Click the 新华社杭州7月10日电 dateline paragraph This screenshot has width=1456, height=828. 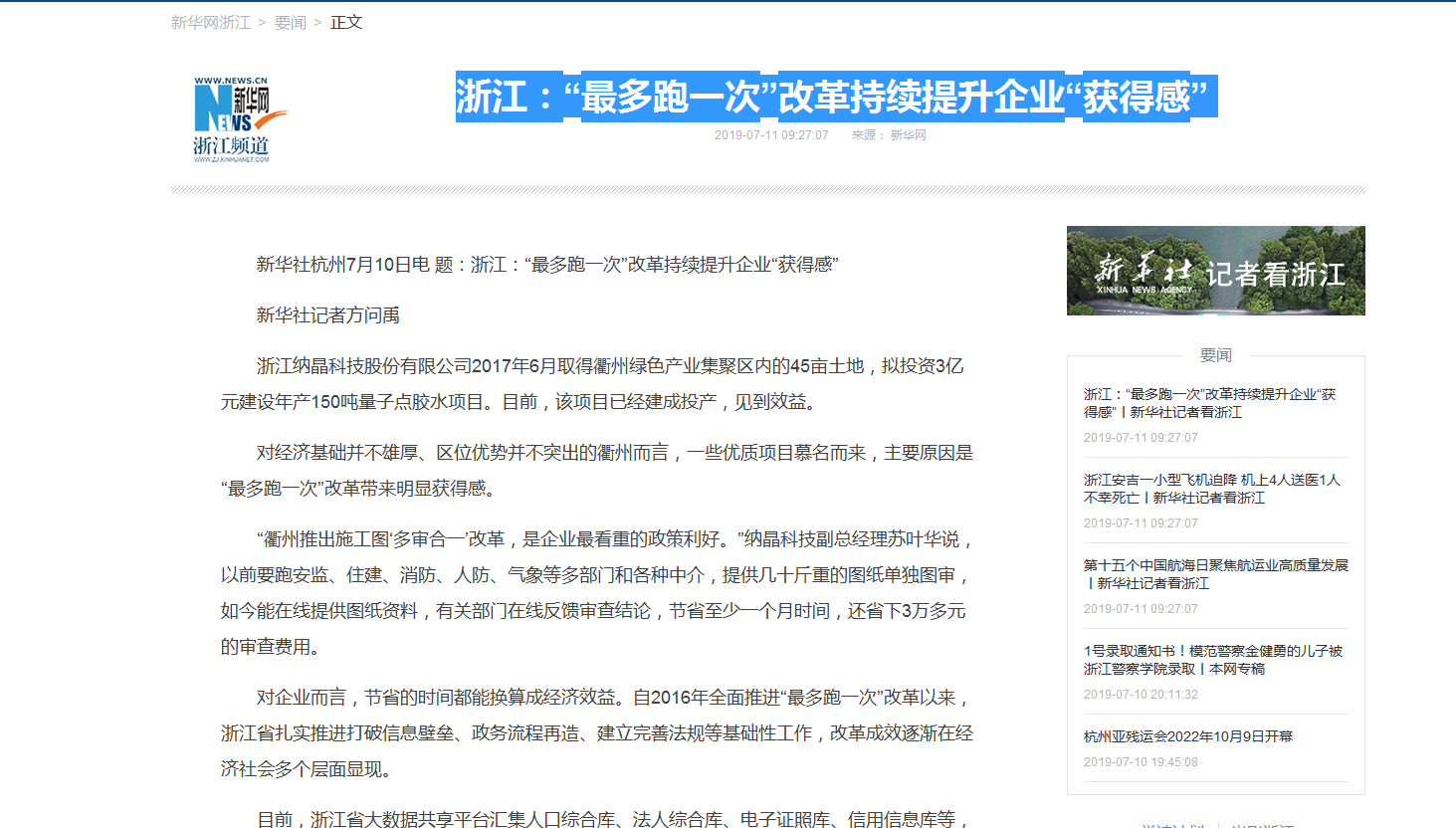546,265
